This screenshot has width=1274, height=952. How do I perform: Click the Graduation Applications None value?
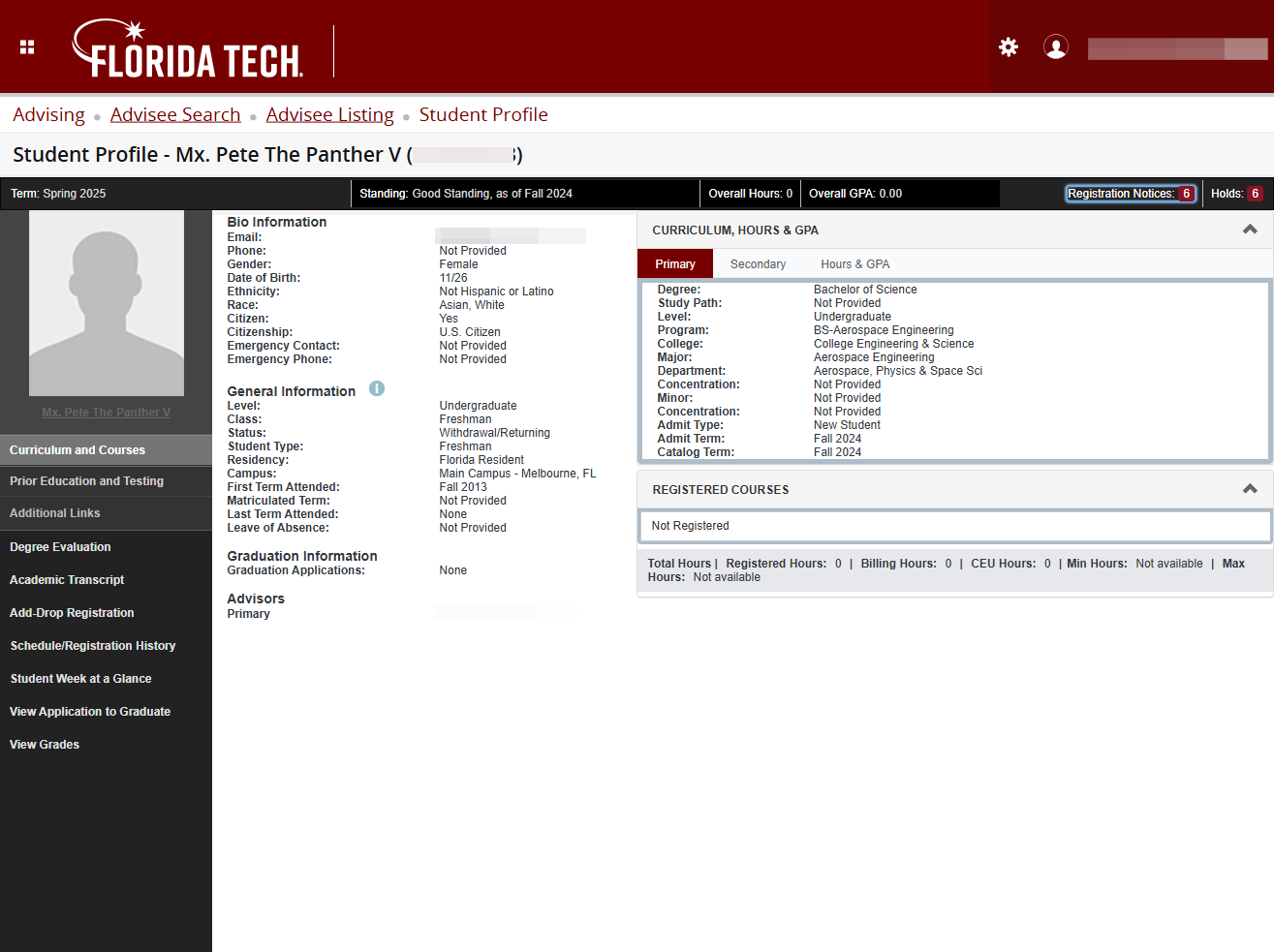pyautogui.click(x=453, y=570)
